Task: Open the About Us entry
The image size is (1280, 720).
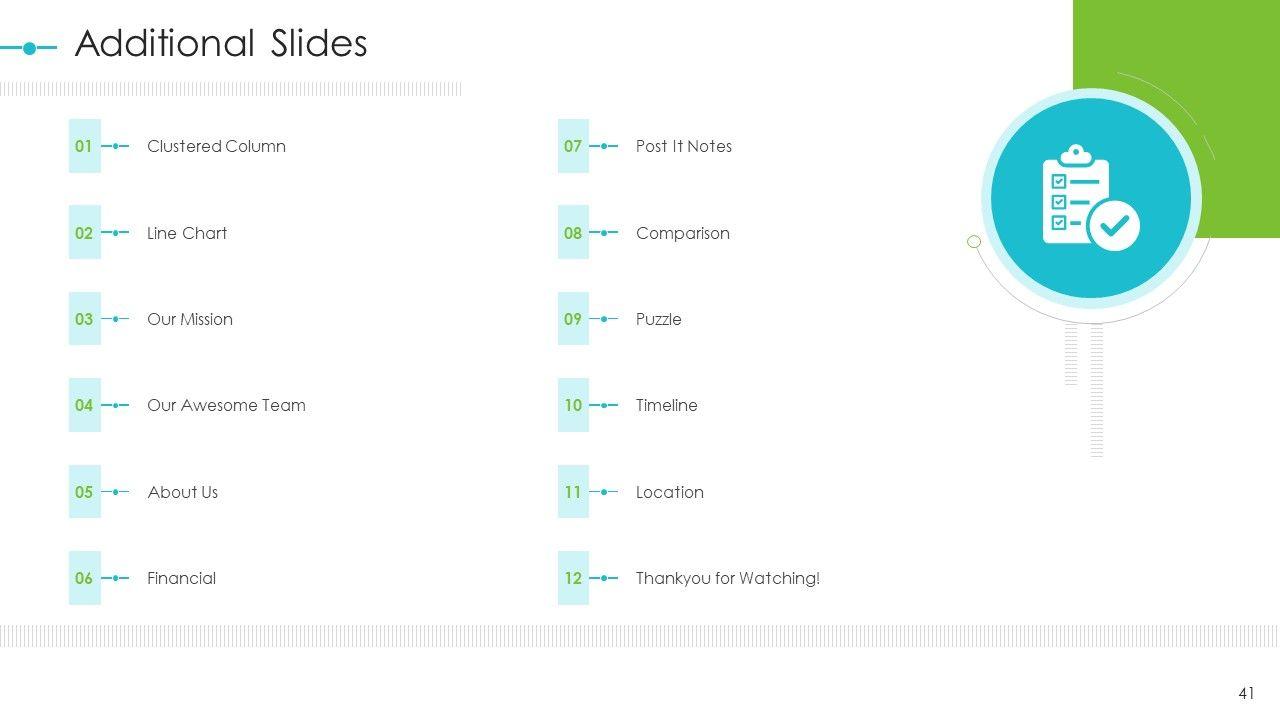Action: point(182,492)
